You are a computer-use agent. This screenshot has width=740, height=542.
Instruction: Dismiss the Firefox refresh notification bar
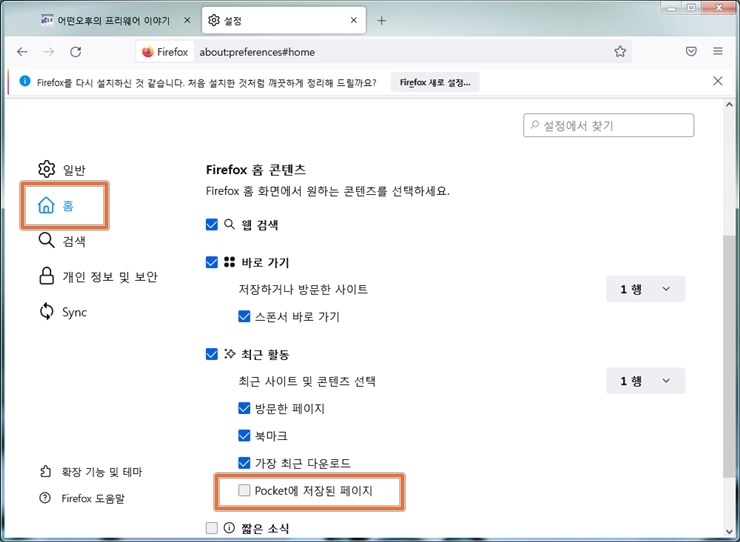718,81
